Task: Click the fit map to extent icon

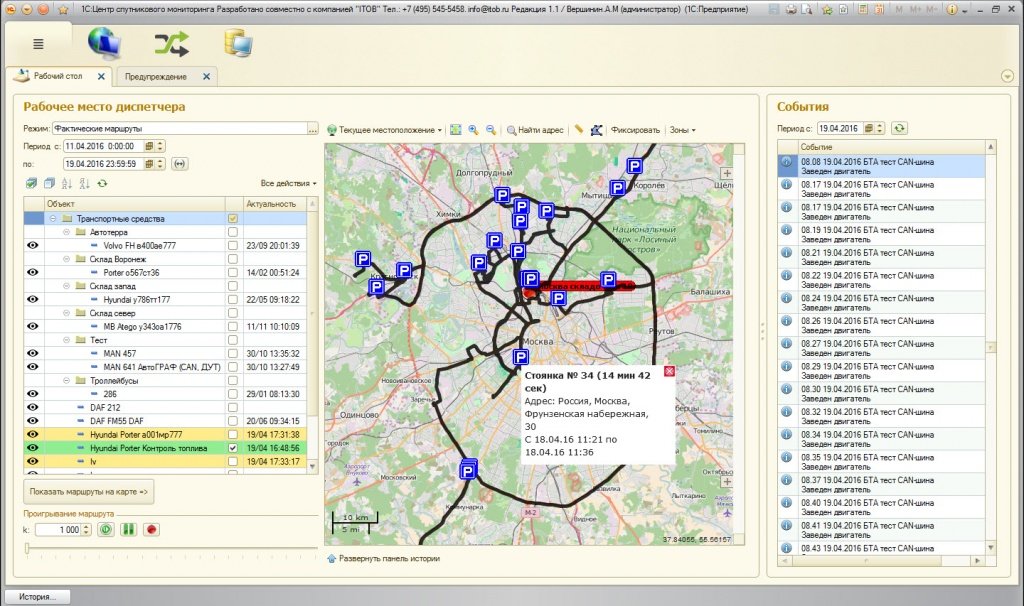Action: 456,130
